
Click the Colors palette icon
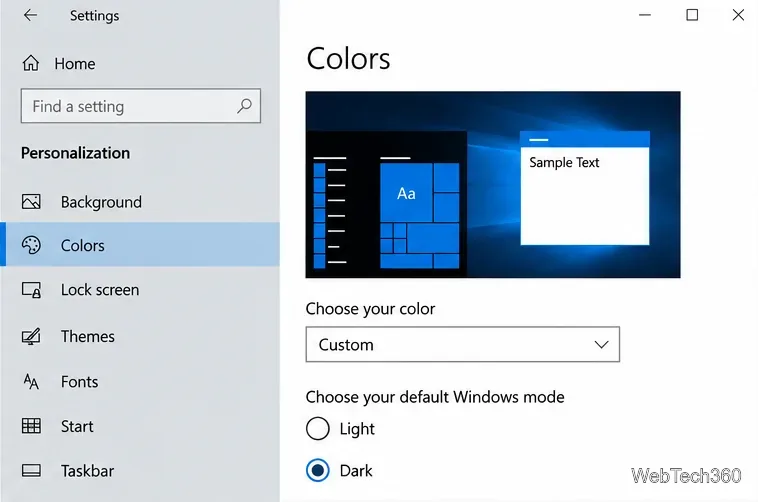[x=31, y=245]
